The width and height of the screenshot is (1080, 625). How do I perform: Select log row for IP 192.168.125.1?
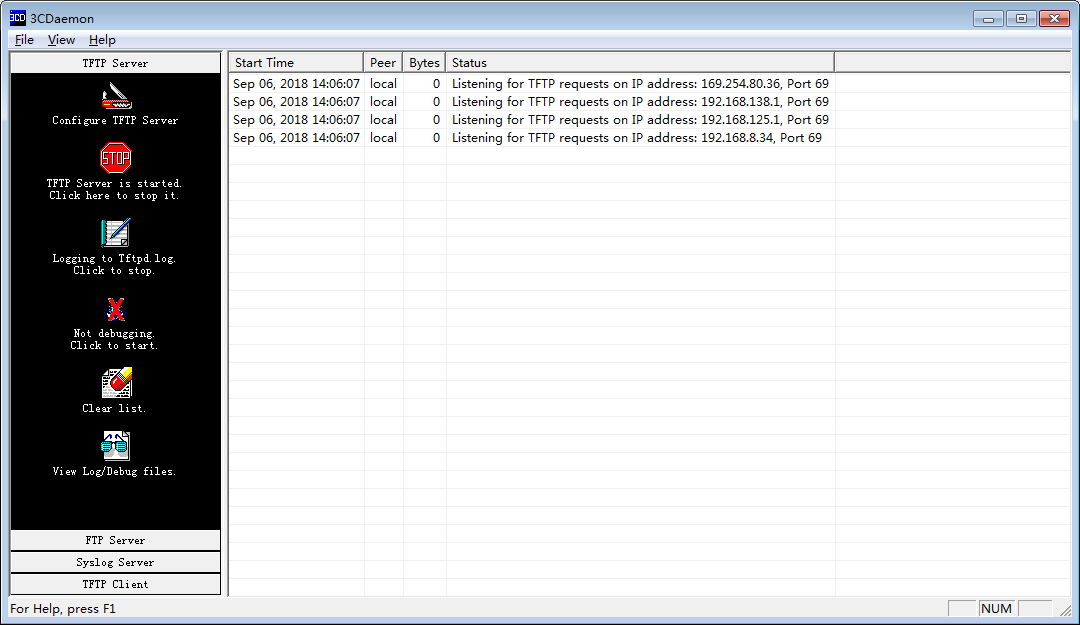[531, 120]
